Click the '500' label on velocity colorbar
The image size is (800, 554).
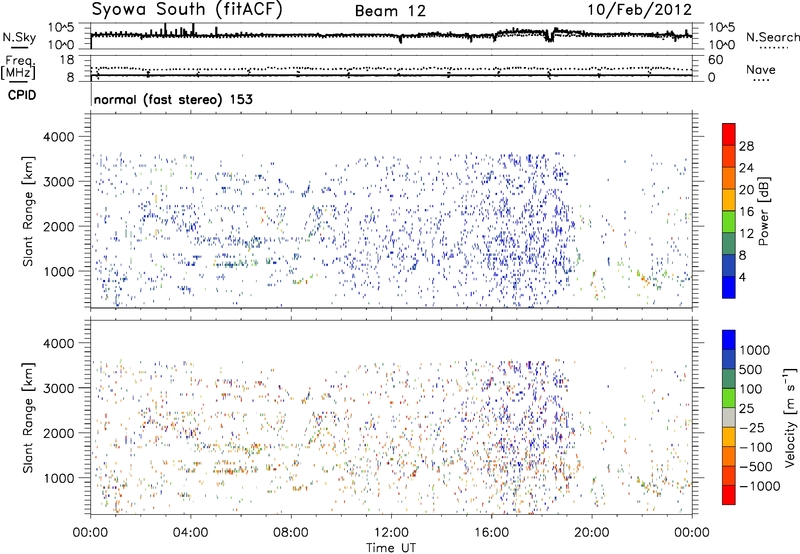pyautogui.click(x=751, y=370)
